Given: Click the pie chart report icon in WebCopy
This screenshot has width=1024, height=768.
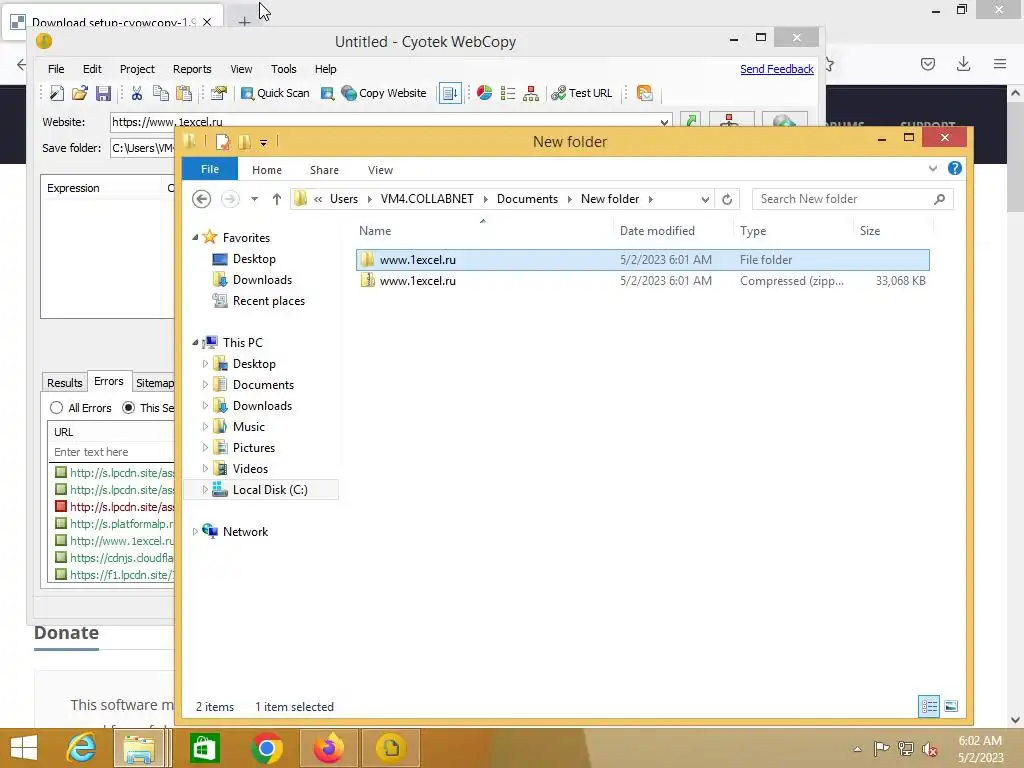Looking at the screenshot, I should [x=484, y=93].
